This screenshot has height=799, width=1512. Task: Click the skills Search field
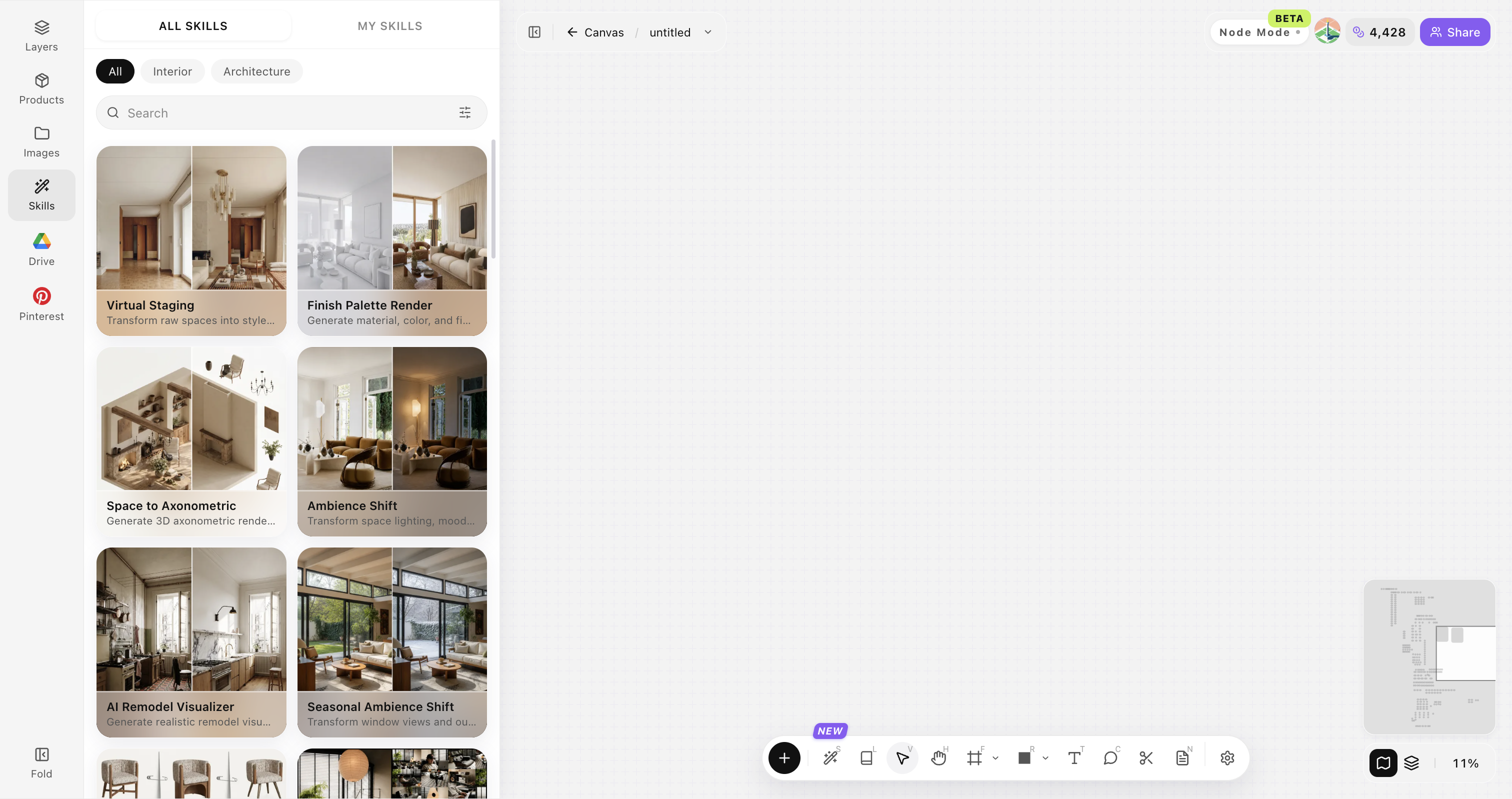click(x=291, y=112)
